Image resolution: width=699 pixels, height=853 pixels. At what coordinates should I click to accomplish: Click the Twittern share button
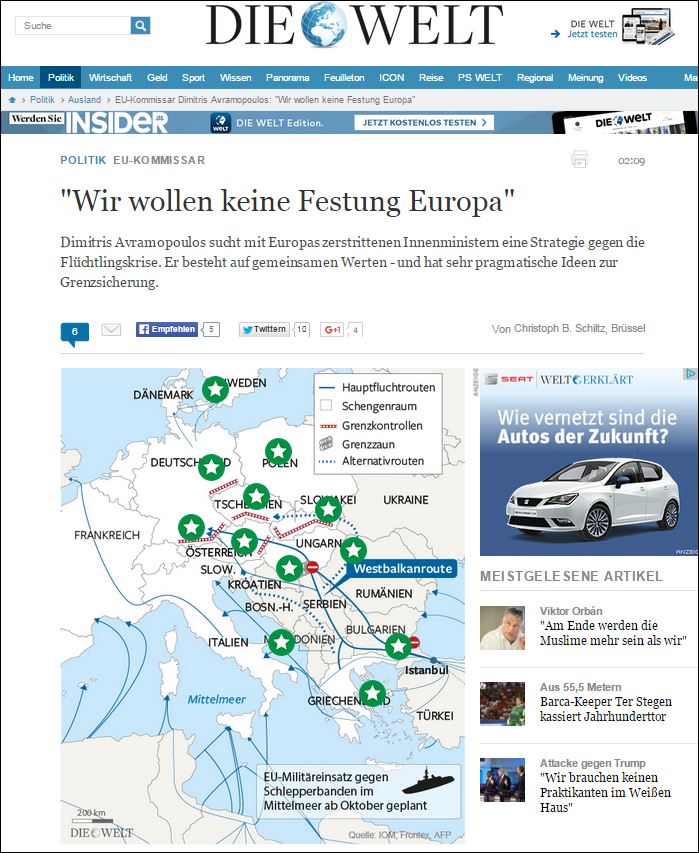[x=264, y=329]
